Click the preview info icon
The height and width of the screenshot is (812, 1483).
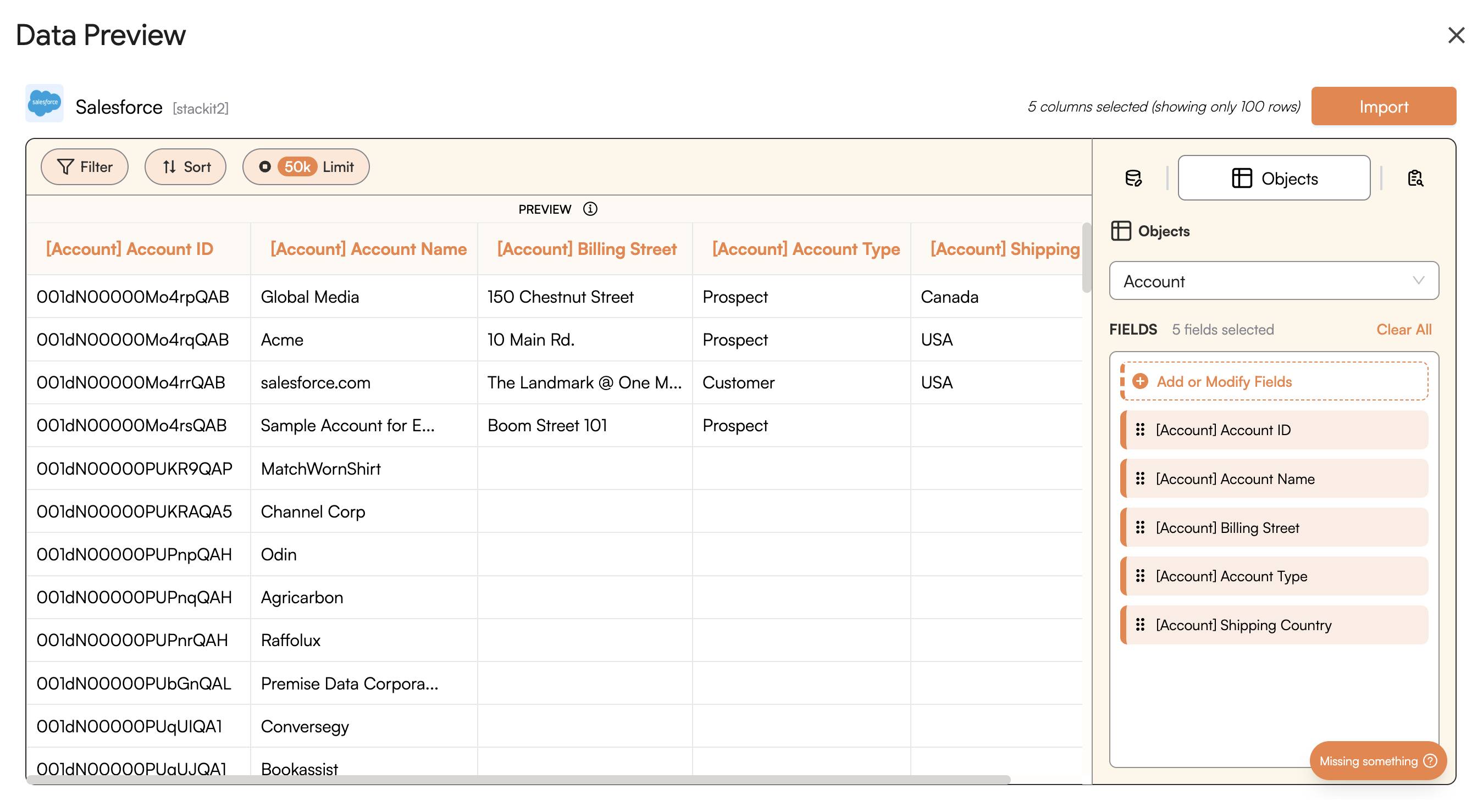pos(590,209)
